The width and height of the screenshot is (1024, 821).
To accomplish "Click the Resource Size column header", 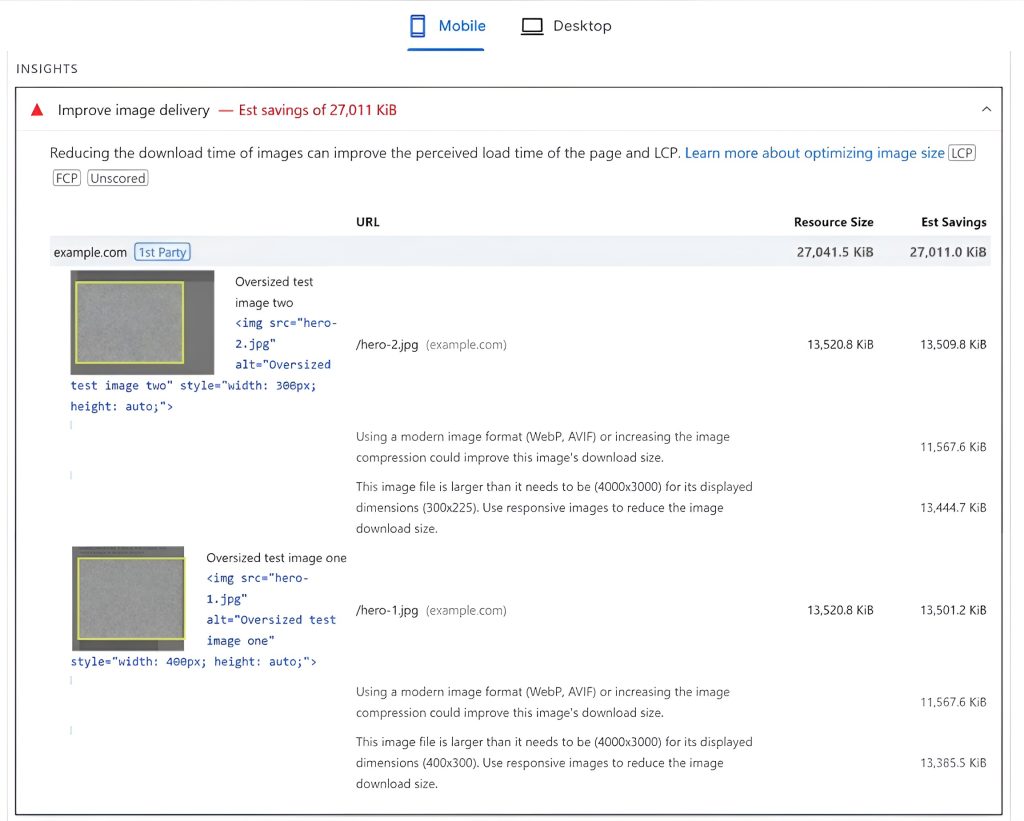I will click(833, 221).
